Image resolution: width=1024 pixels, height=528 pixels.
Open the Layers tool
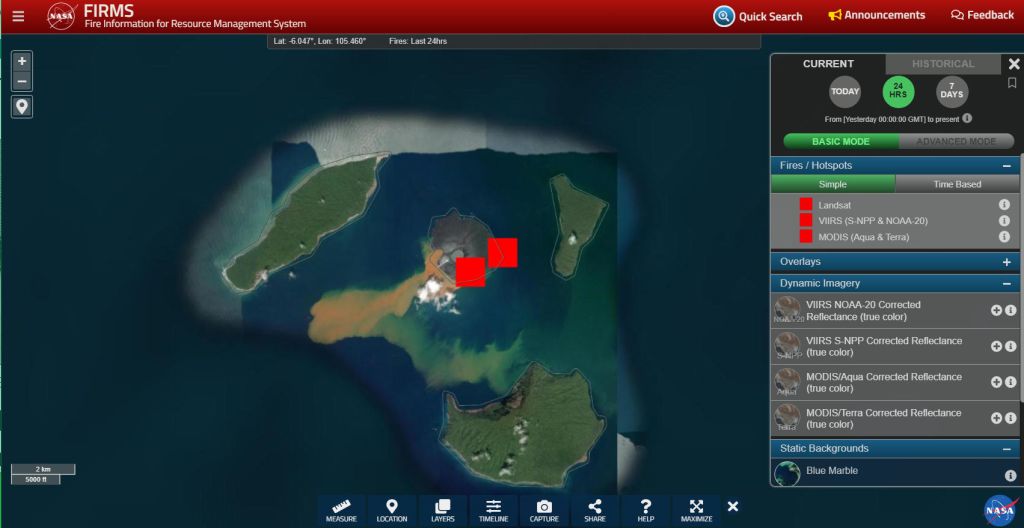(x=443, y=510)
